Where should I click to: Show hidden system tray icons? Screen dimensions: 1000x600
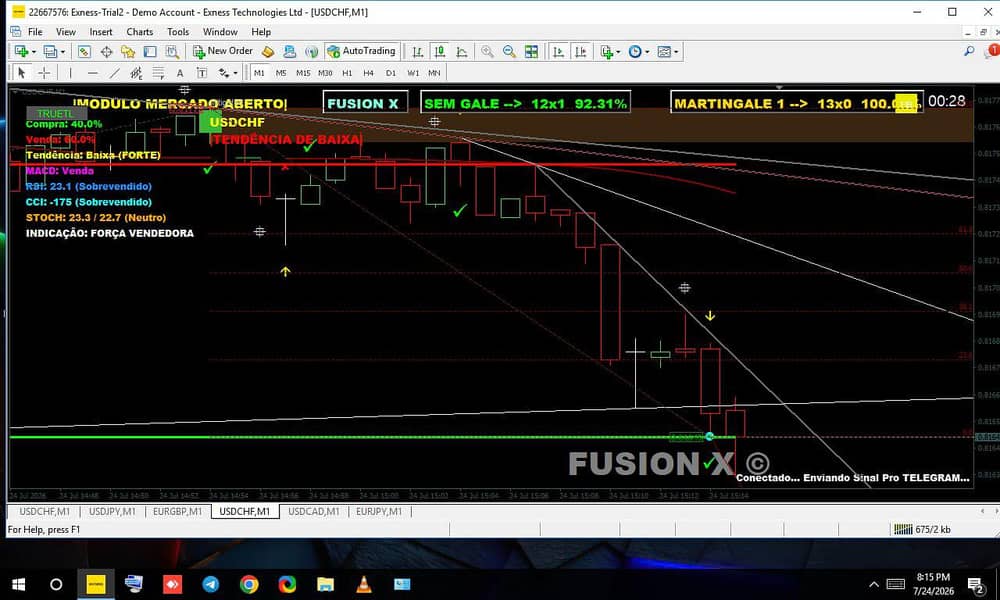tap(874, 584)
